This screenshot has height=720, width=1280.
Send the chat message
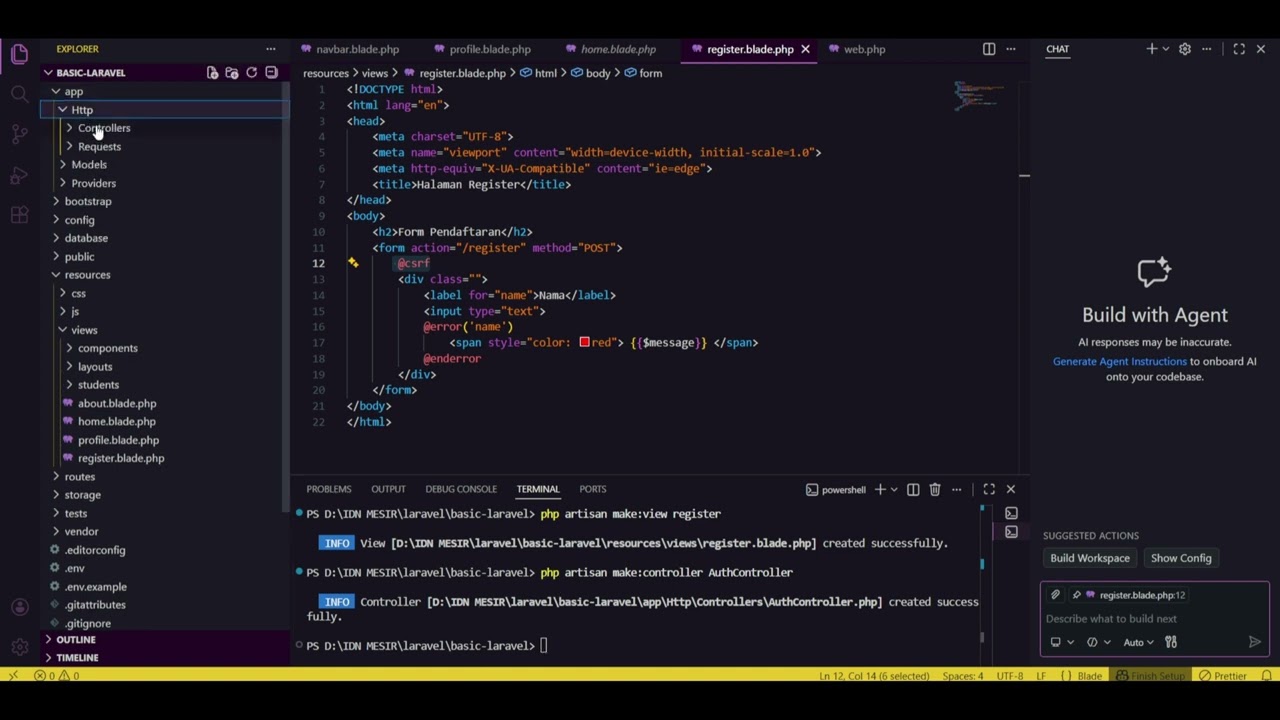(x=1255, y=642)
